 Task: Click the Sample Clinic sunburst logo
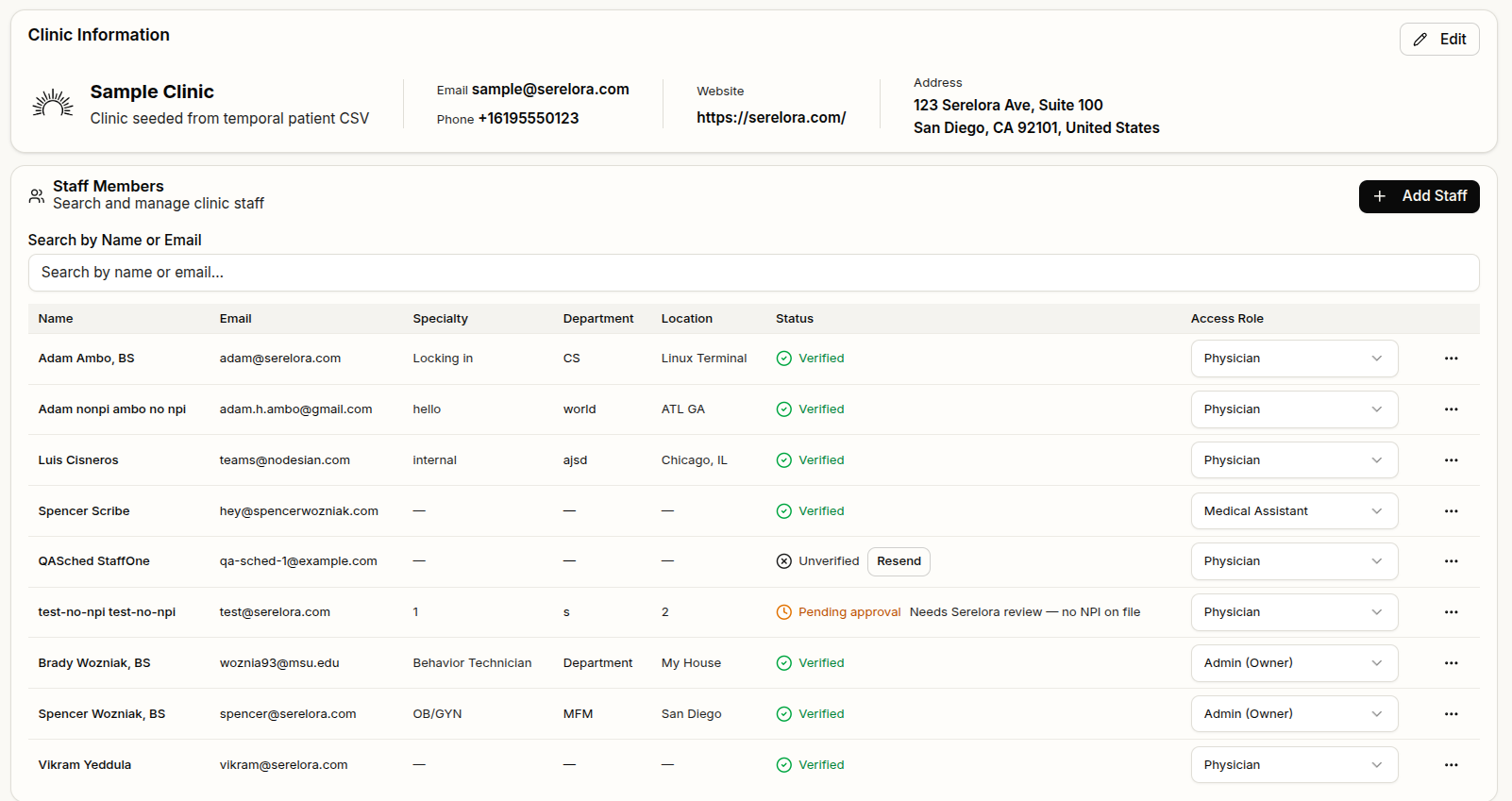(x=53, y=104)
